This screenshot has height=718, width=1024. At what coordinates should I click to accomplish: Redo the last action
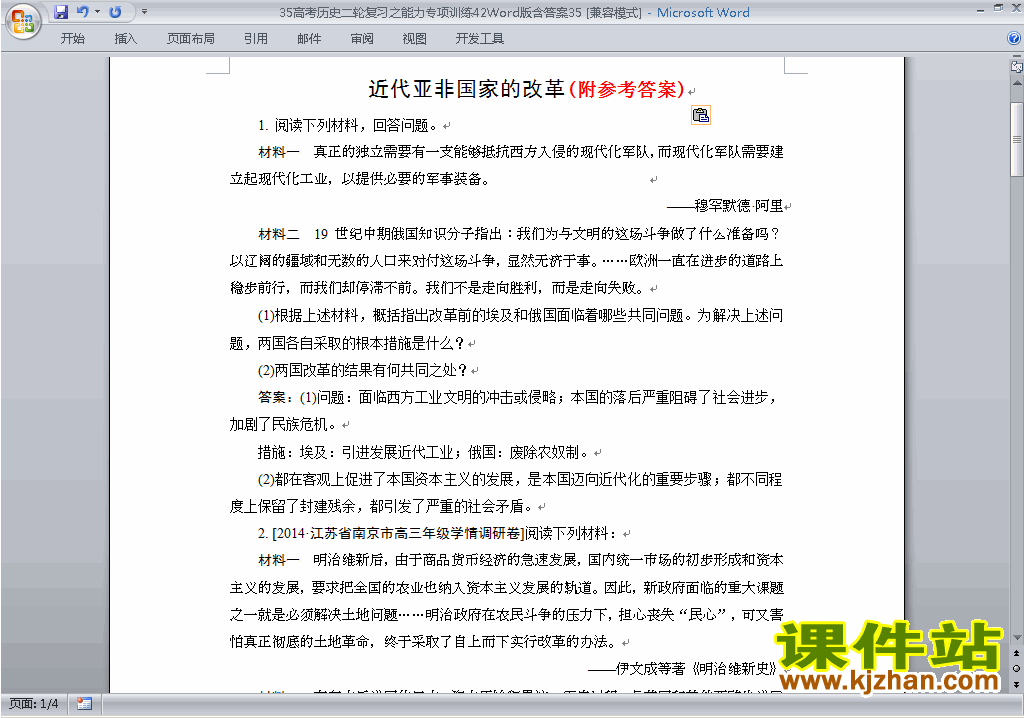tap(115, 13)
